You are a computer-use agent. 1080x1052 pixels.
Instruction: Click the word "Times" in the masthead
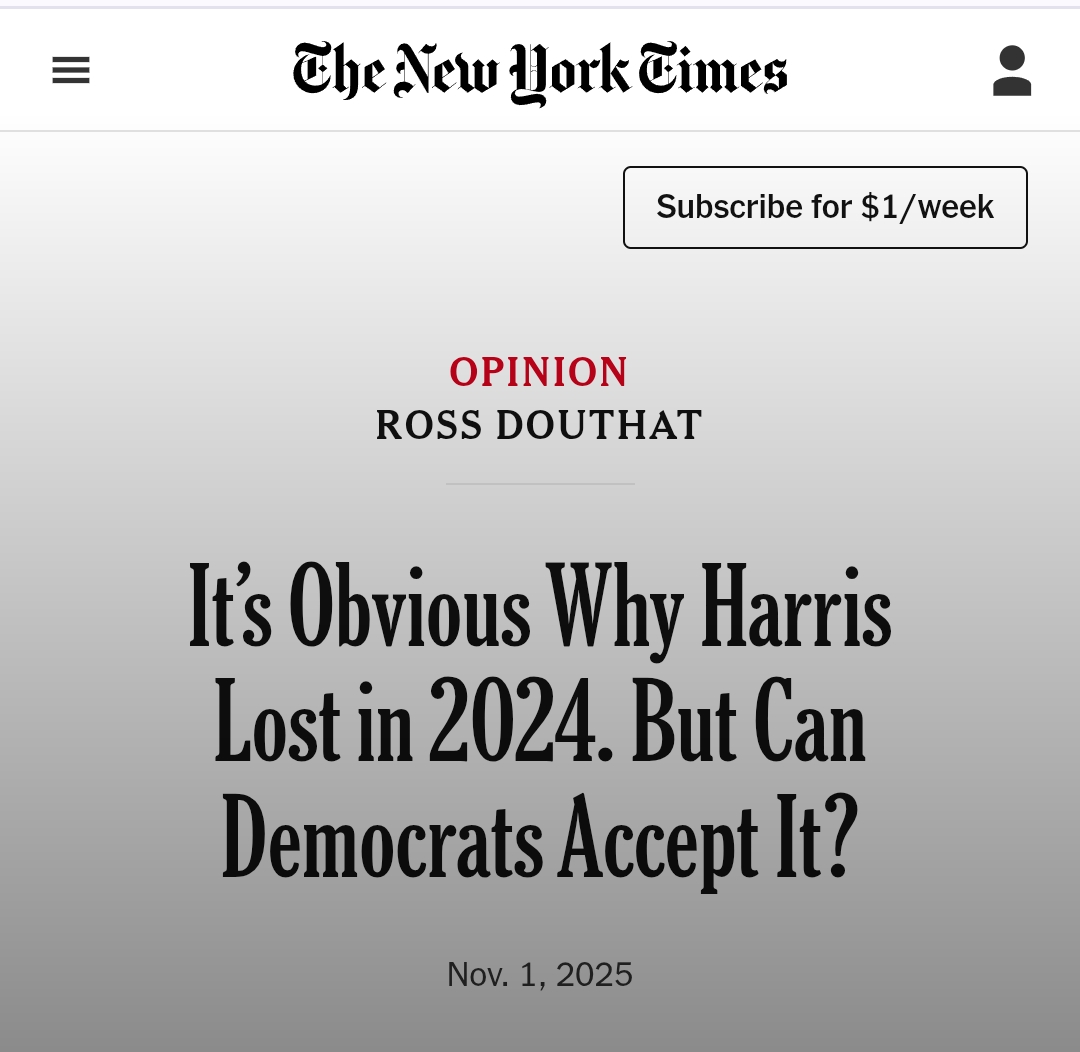click(x=713, y=72)
